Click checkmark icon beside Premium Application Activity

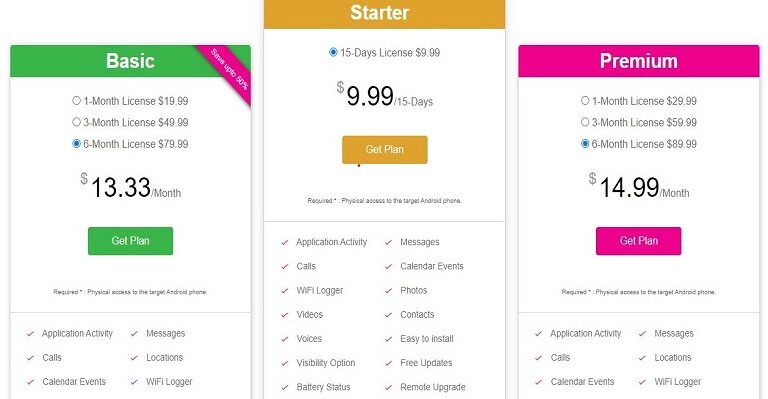tap(538, 334)
